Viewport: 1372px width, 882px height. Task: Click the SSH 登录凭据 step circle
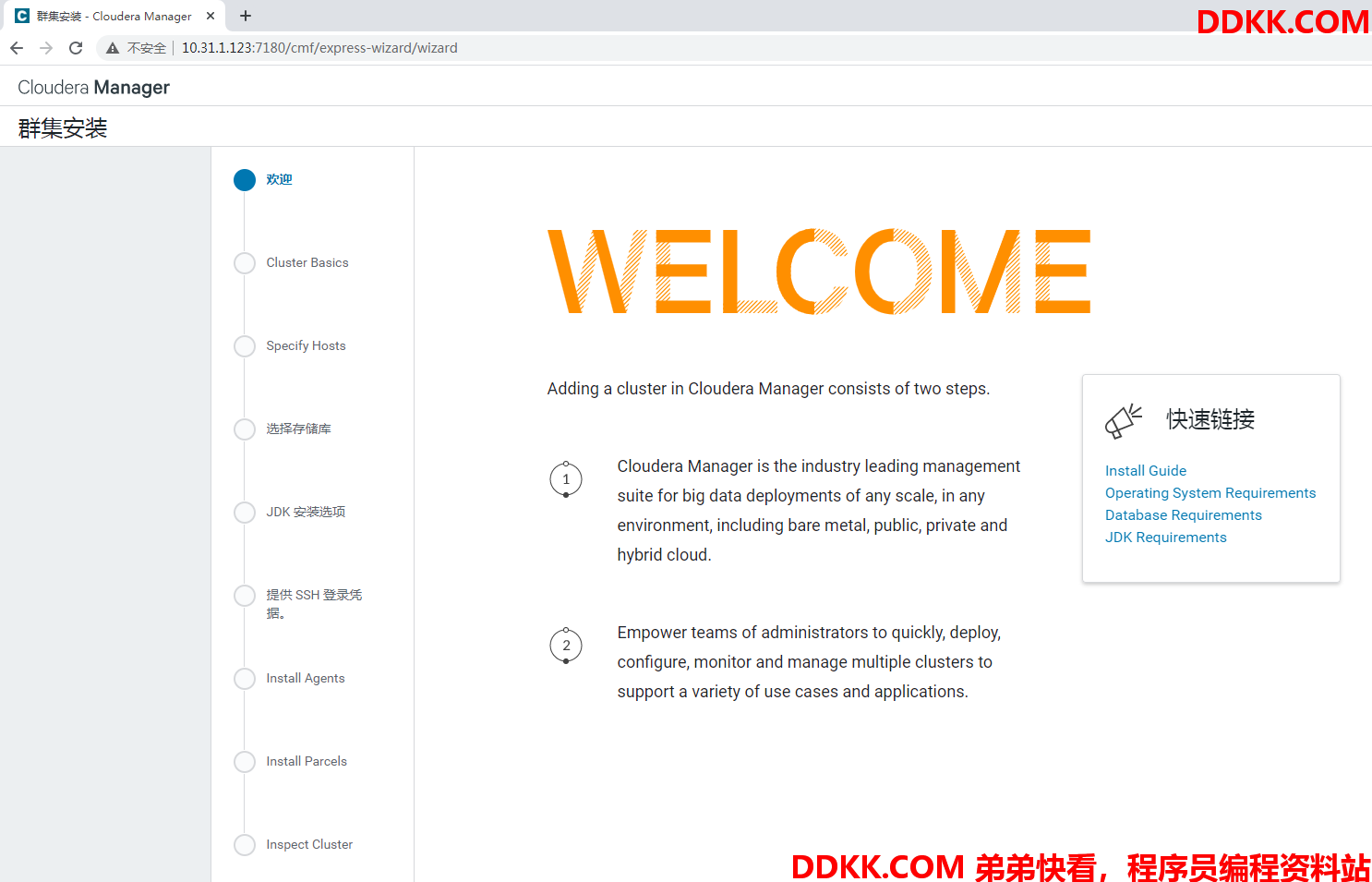pyautogui.click(x=245, y=596)
